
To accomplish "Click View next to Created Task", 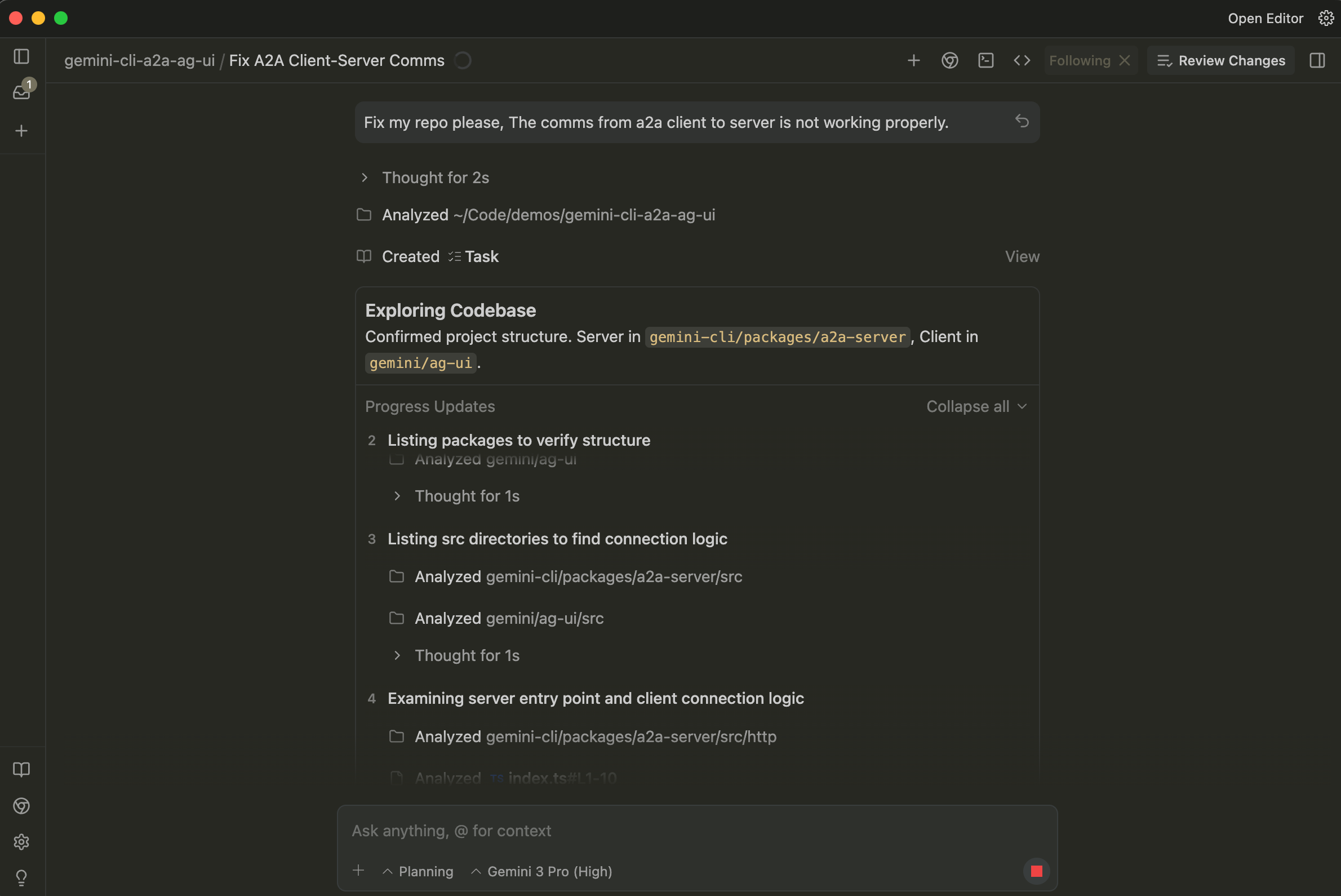I will [x=1022, y=256].
